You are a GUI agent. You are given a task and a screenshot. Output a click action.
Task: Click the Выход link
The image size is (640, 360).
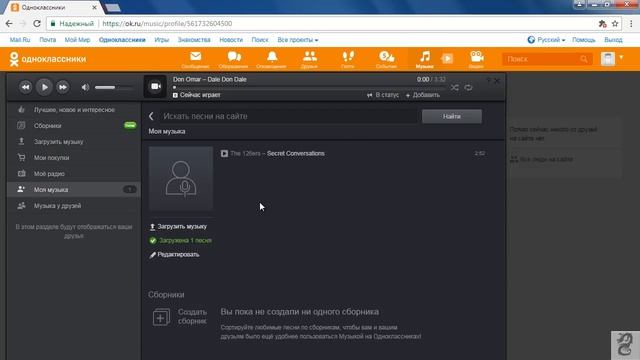pyautogui.click(x=613, y=40)
